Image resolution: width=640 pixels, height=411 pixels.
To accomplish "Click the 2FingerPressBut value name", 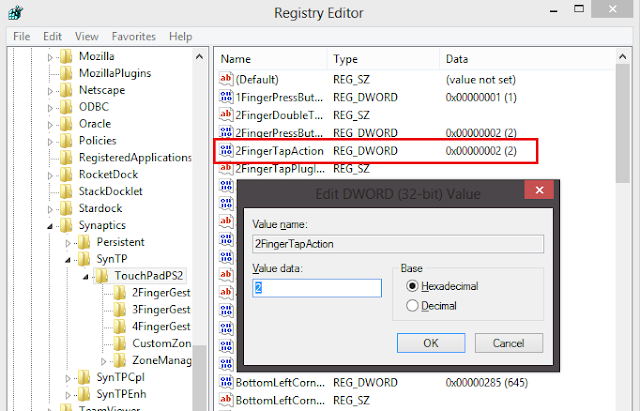I will (279, 133).
